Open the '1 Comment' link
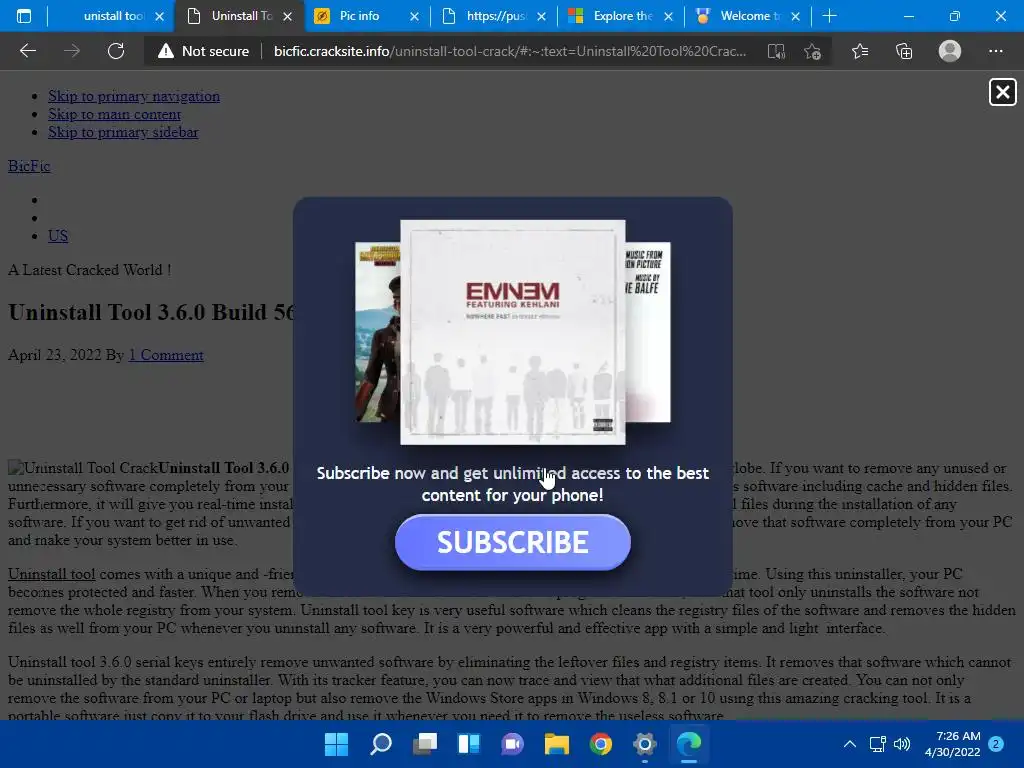1024x768 pixels. (166, 355)
